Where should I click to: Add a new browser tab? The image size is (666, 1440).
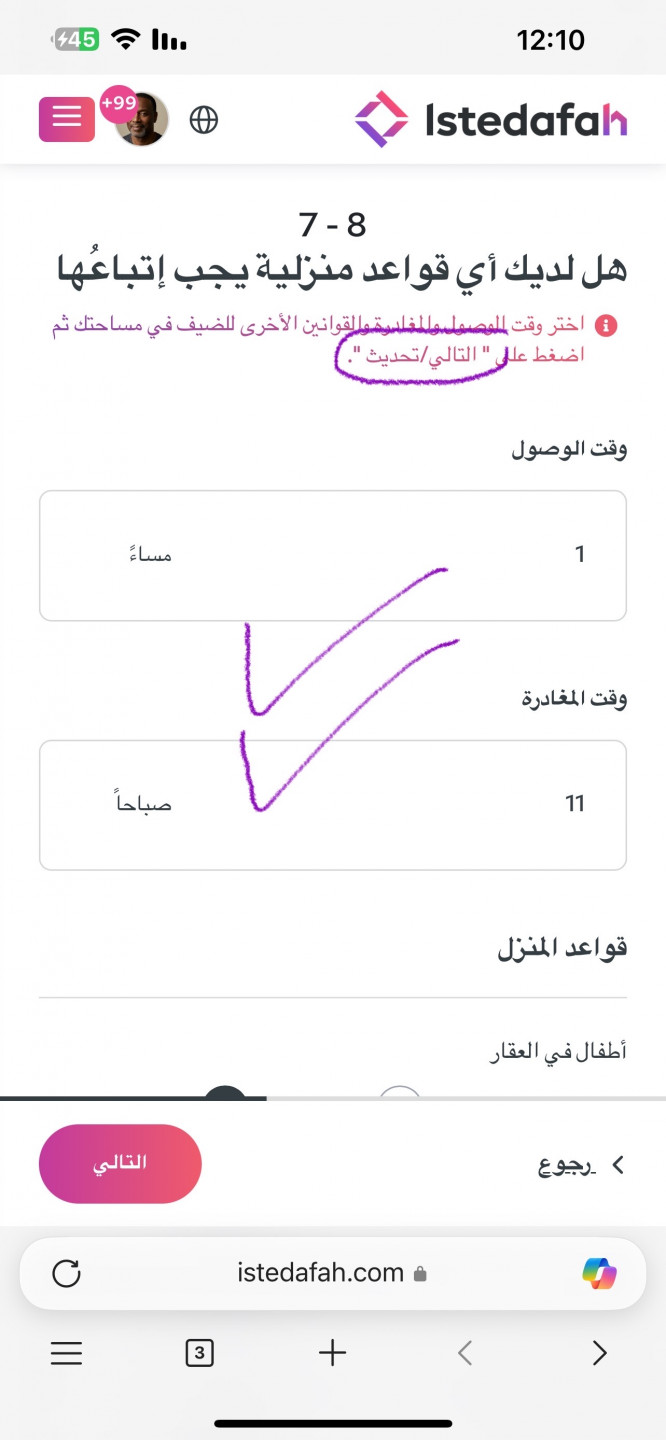click(332, 1353)
